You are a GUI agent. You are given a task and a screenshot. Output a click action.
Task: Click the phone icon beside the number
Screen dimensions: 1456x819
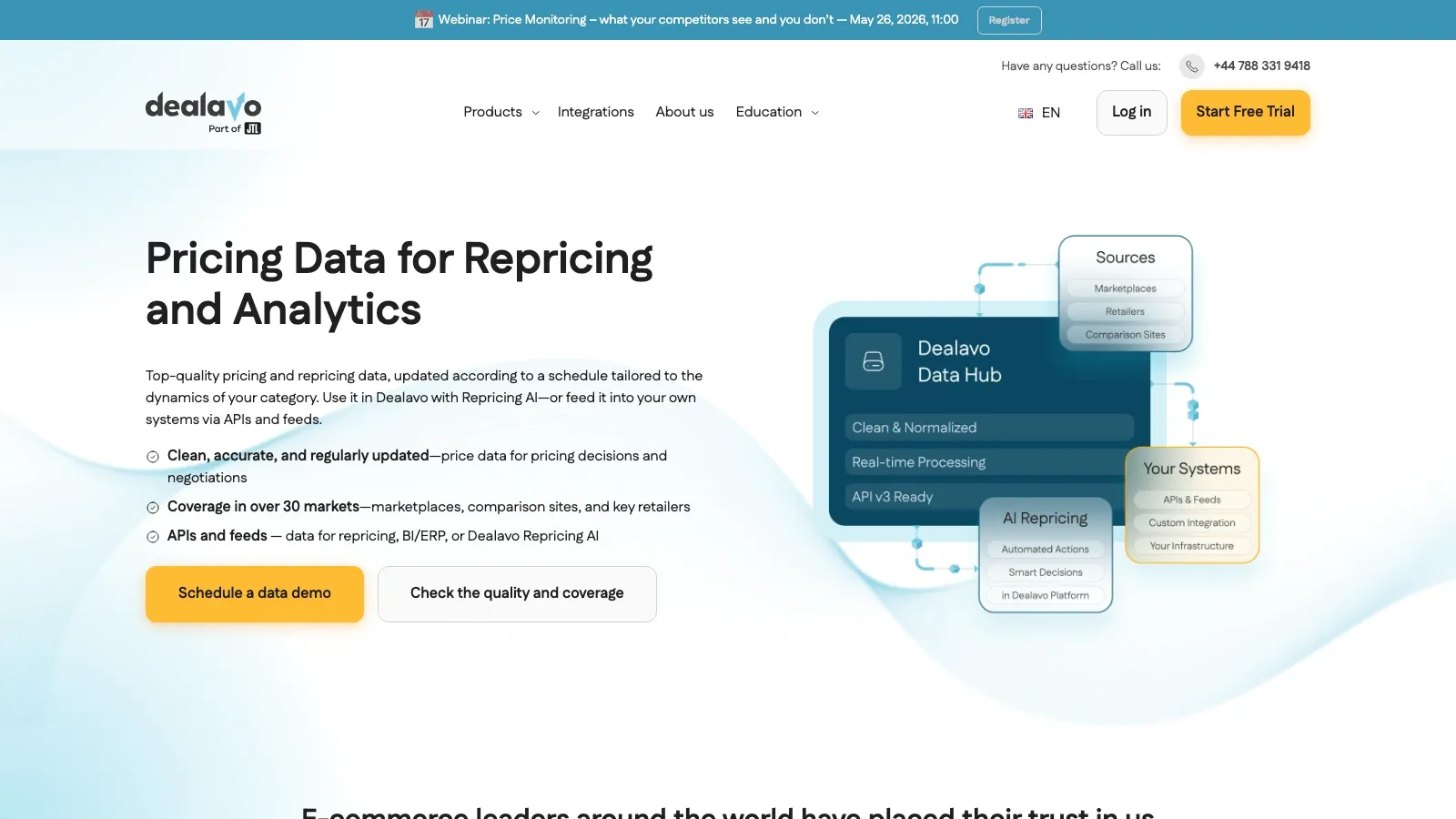pos(1192,66)
